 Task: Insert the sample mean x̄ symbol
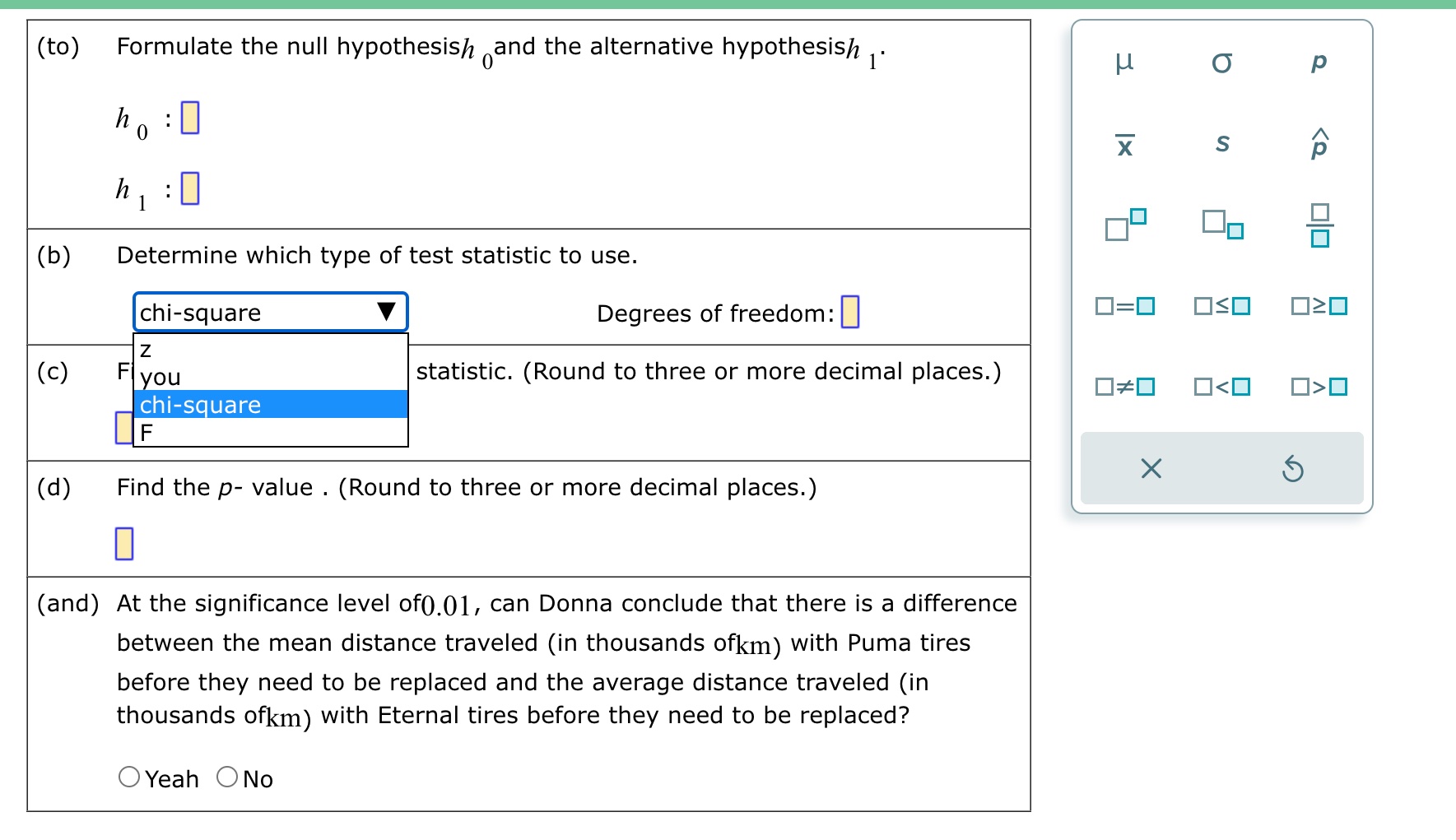1124,145
